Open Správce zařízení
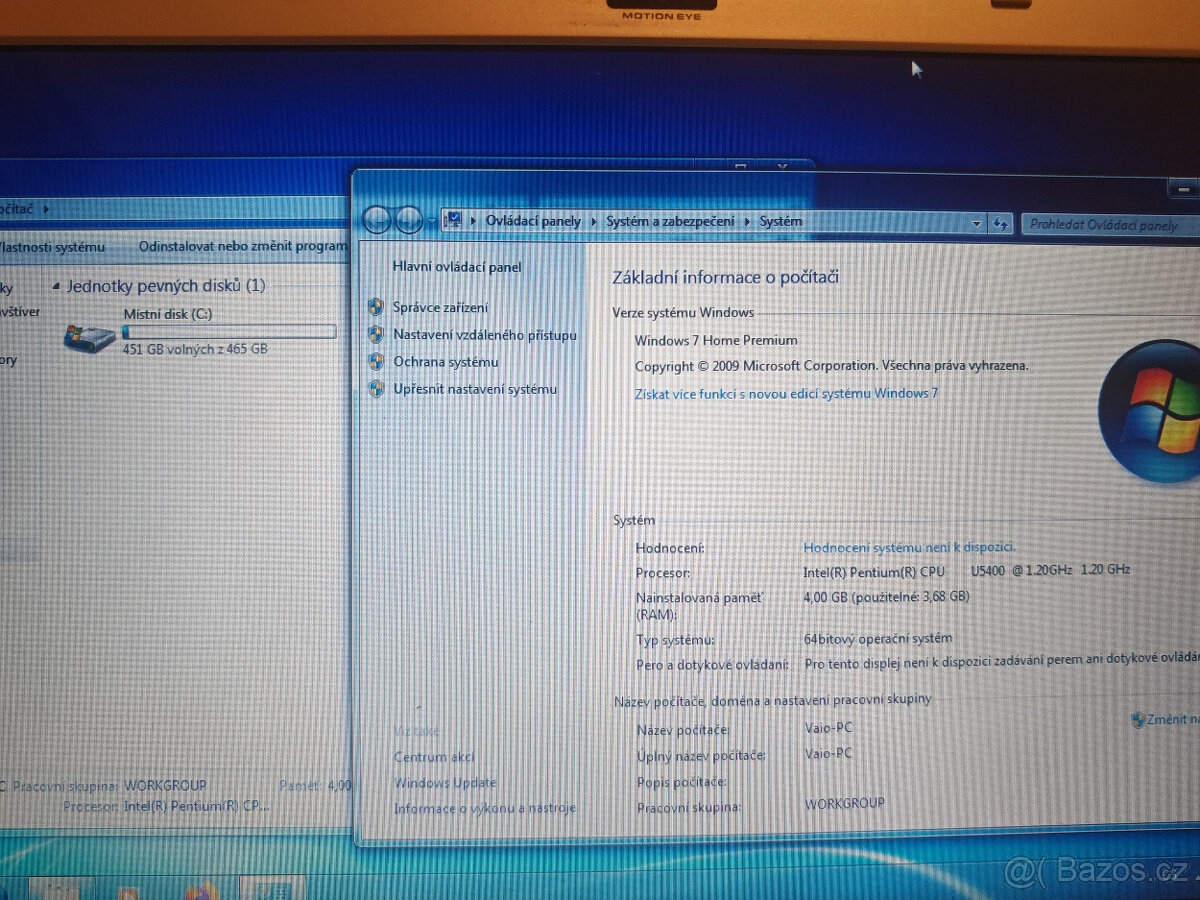Viewport: 1200px width, 900px height. tap(440, 308)
